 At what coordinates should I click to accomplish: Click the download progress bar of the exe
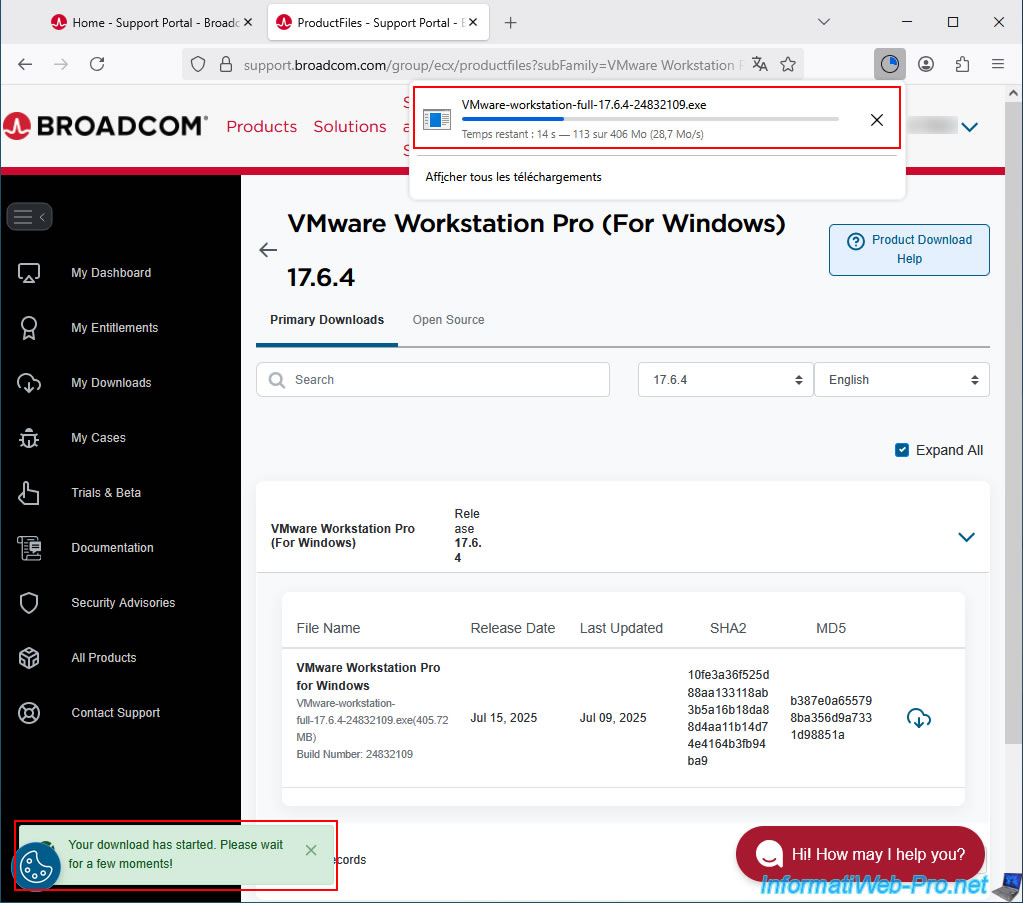point(650,119)
